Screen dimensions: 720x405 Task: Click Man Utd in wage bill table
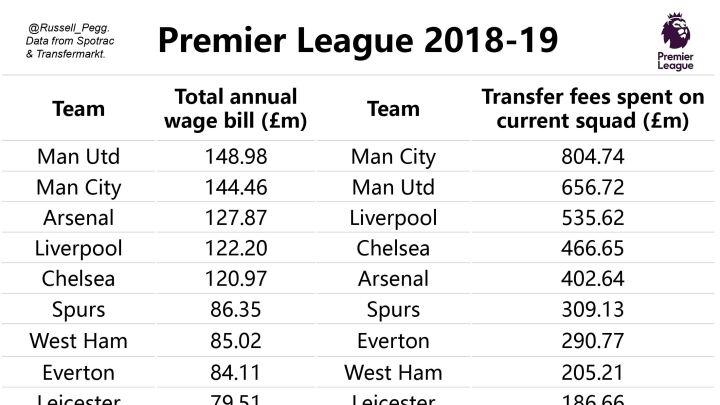(79, 157)
